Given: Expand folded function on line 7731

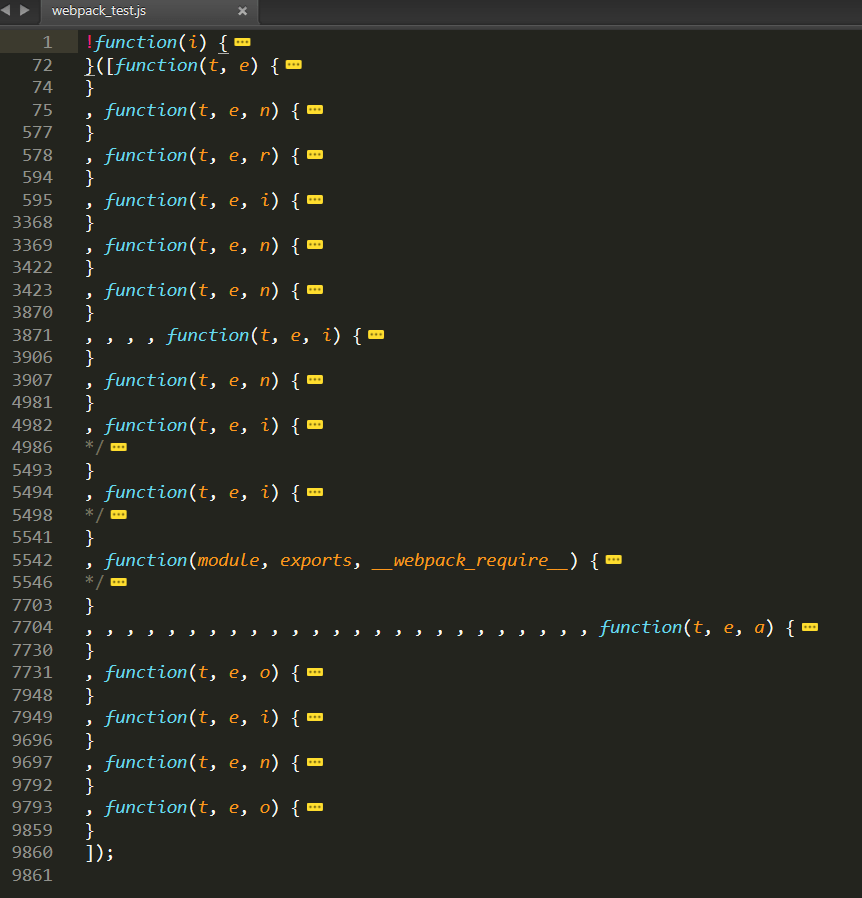Looking at the screenshot, I should click(315, 672).
